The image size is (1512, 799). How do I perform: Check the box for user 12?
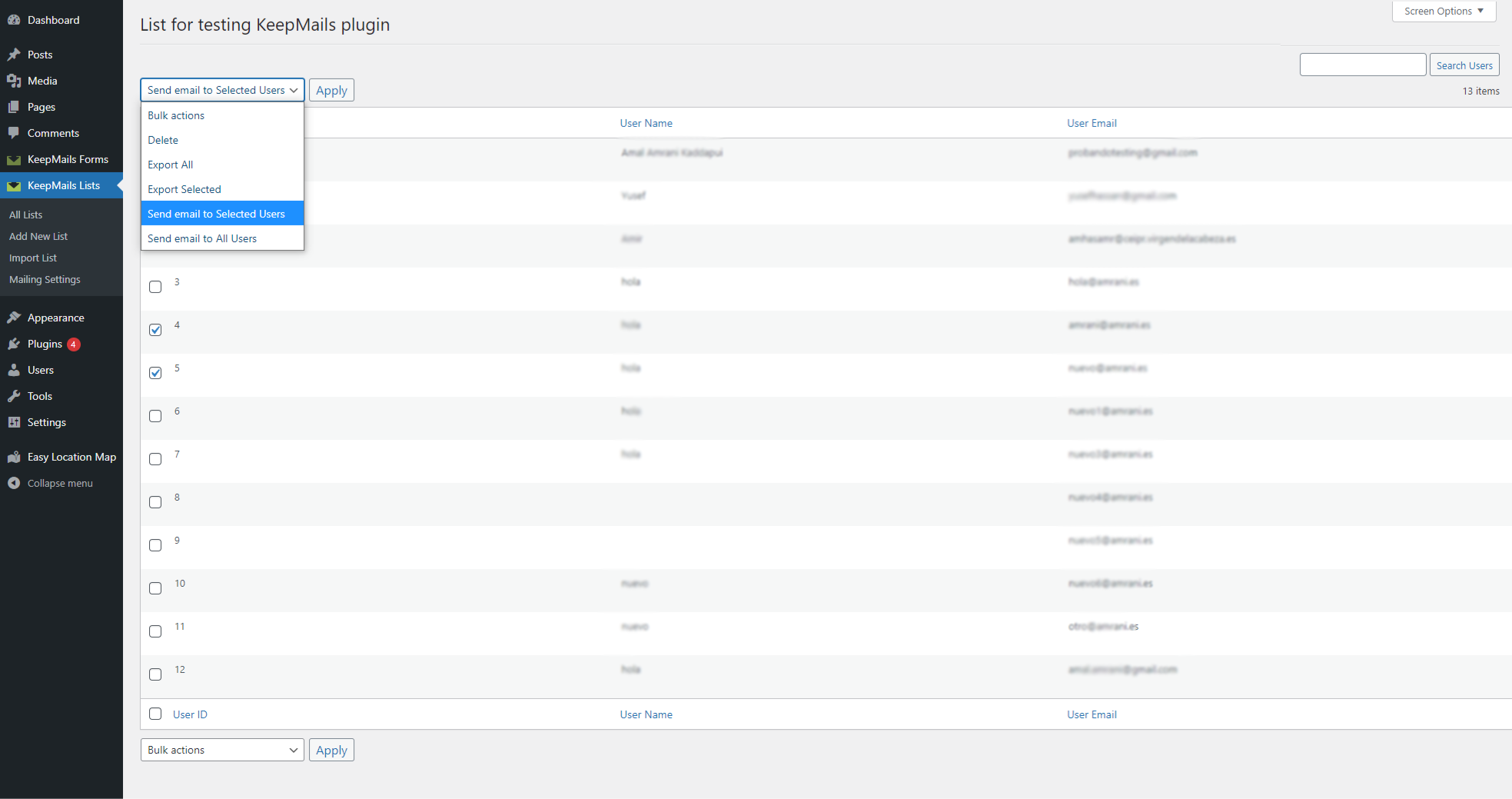pyautogui.click(x=155, y=674)
